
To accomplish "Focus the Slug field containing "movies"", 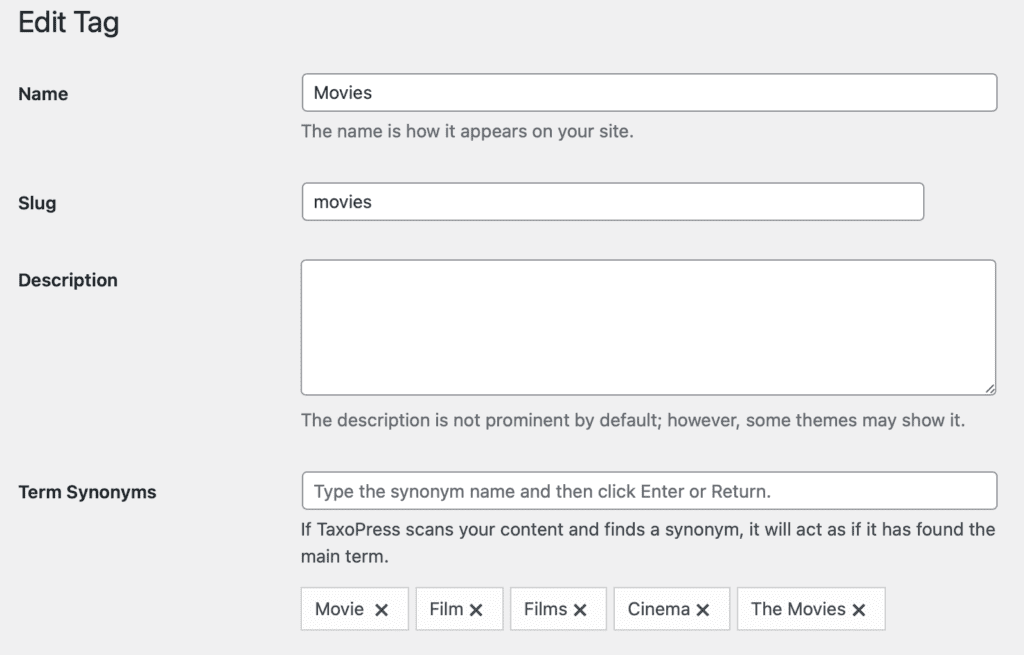I will tap(612, 202).
